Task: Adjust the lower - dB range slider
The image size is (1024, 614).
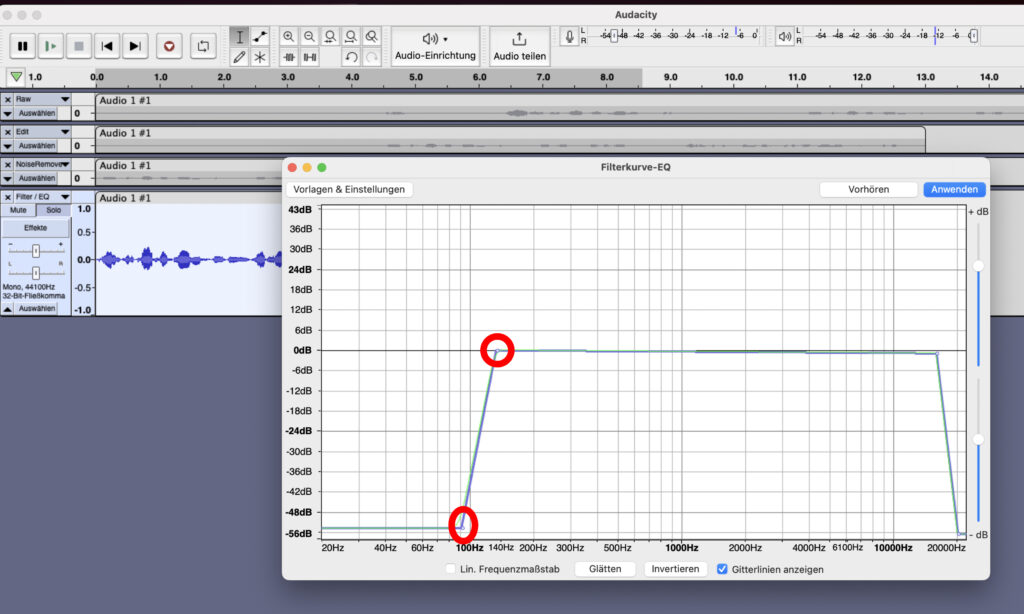Action: pos(978,440)
